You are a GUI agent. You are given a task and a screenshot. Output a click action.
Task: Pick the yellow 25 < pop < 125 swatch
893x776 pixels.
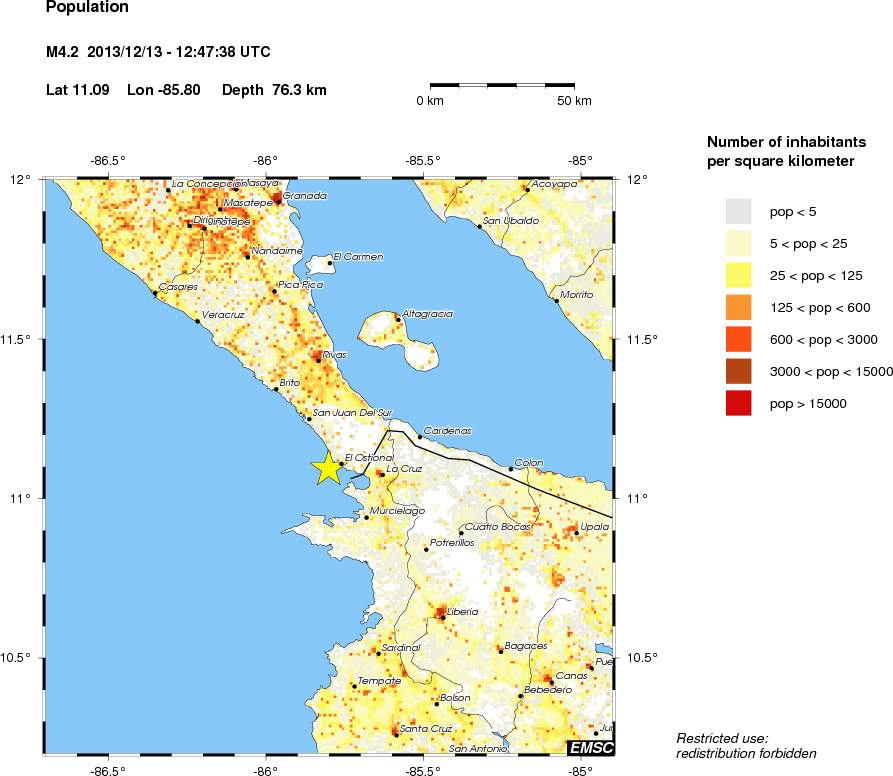pos(738,276)
